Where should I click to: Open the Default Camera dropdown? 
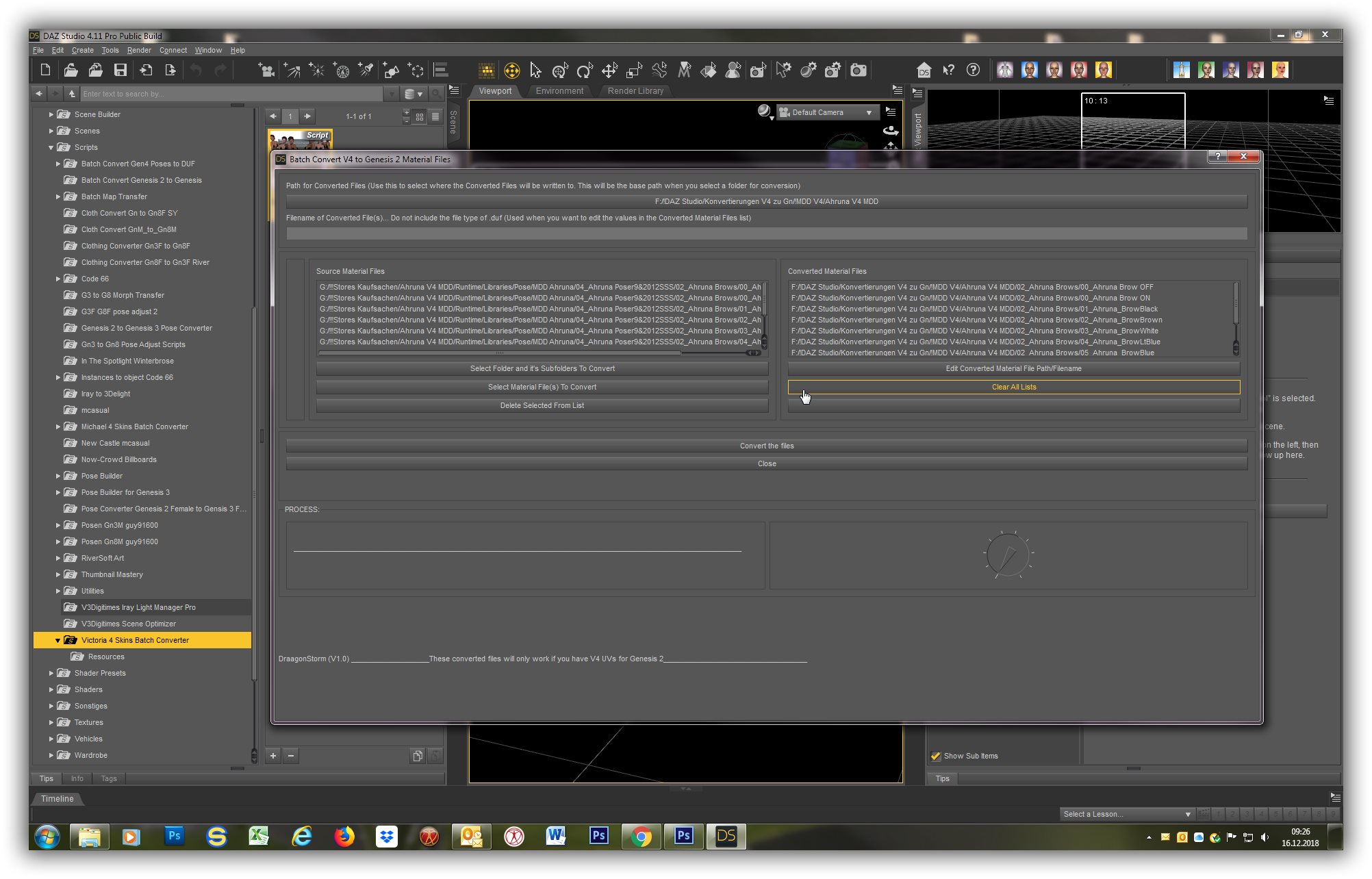coord(826,112)
